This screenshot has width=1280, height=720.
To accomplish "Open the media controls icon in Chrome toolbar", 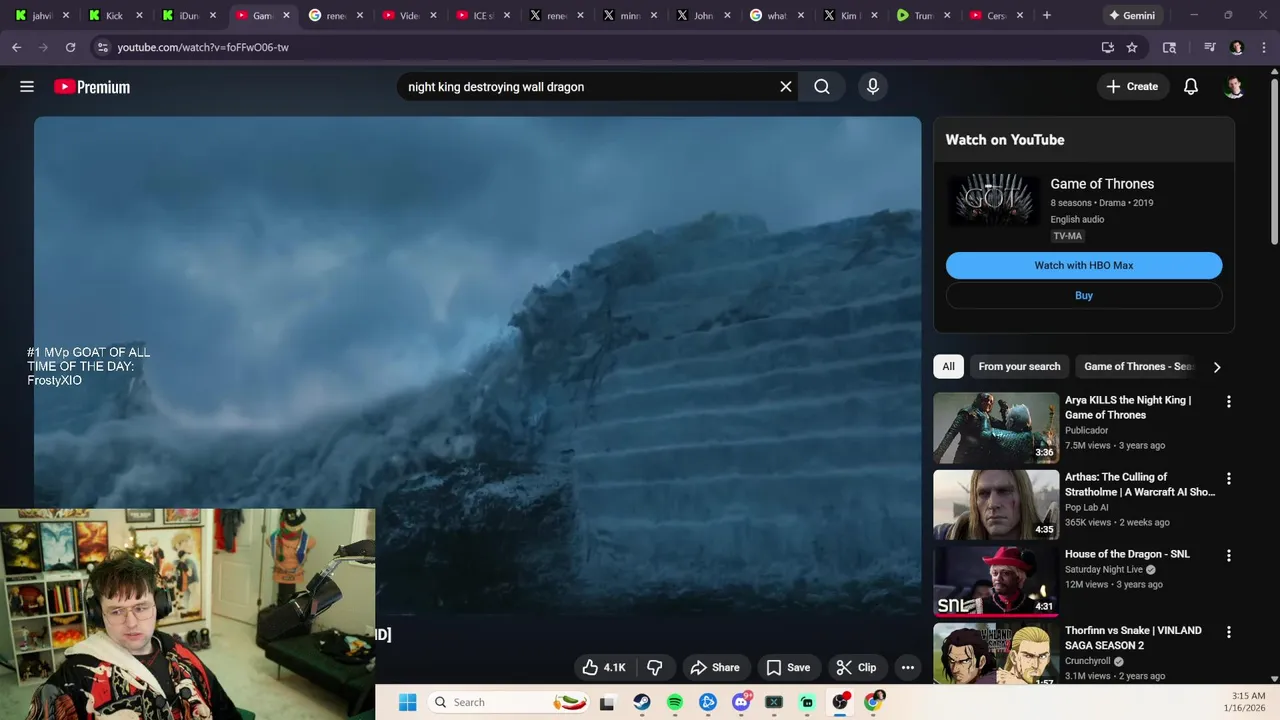I will pyautogui.click(x=1210, y=47).
